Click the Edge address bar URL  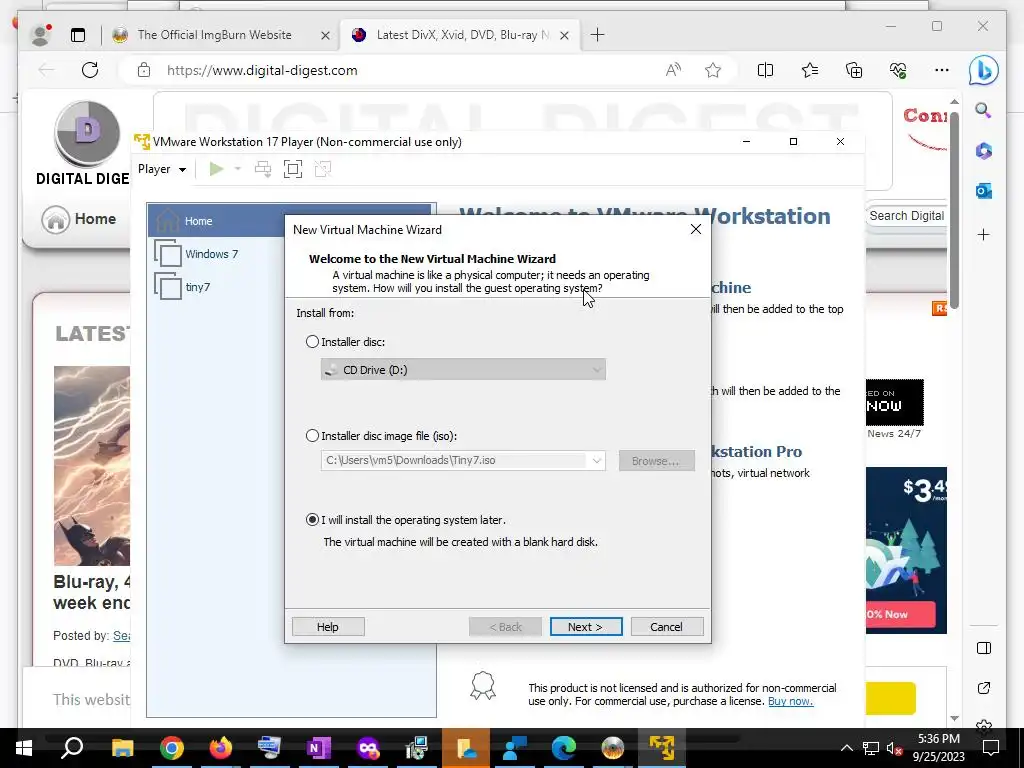point(262,71)
